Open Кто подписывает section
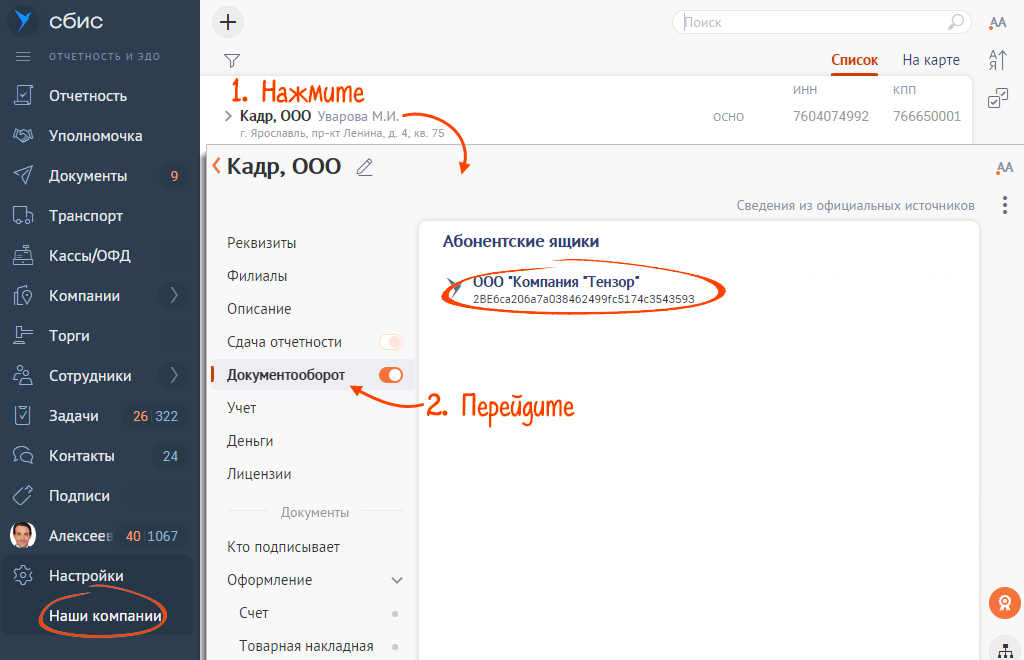This screenshot has width=1024, height=660. [283, 547]
